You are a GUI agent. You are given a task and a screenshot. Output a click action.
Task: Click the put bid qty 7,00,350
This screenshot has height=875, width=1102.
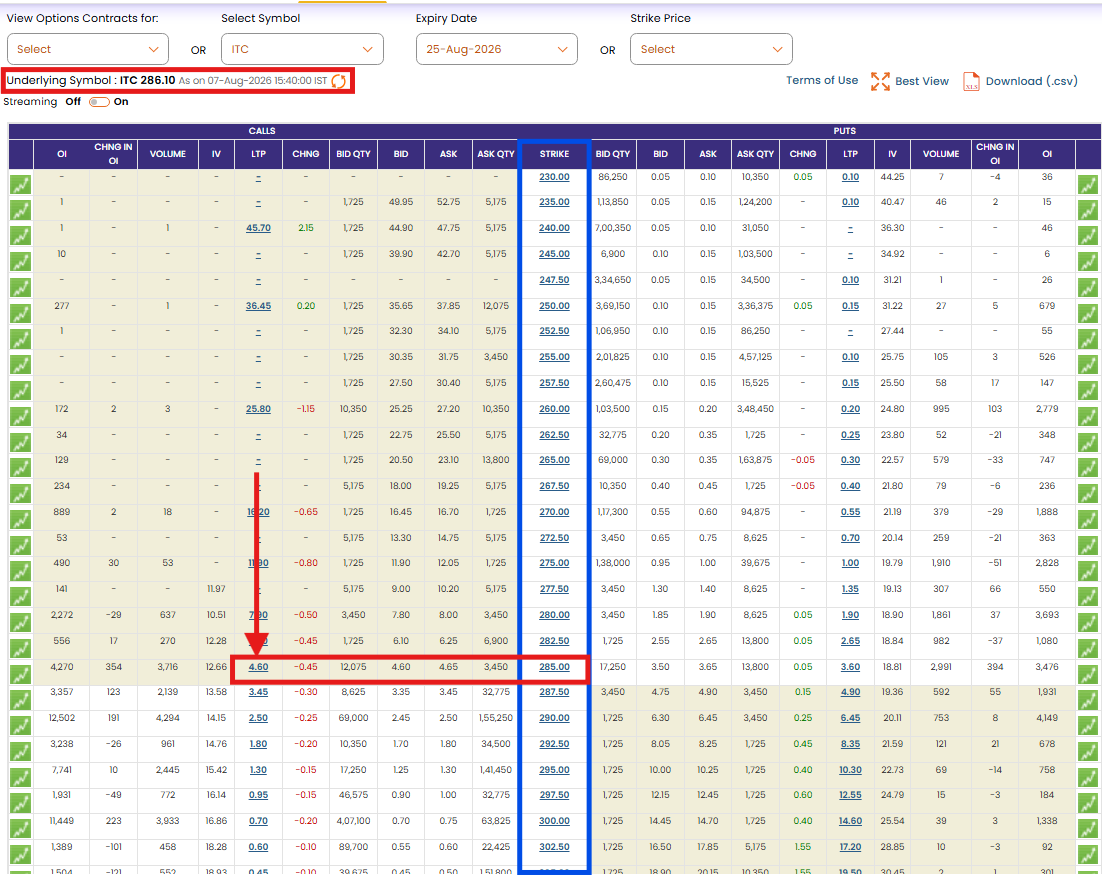(613, 228)
